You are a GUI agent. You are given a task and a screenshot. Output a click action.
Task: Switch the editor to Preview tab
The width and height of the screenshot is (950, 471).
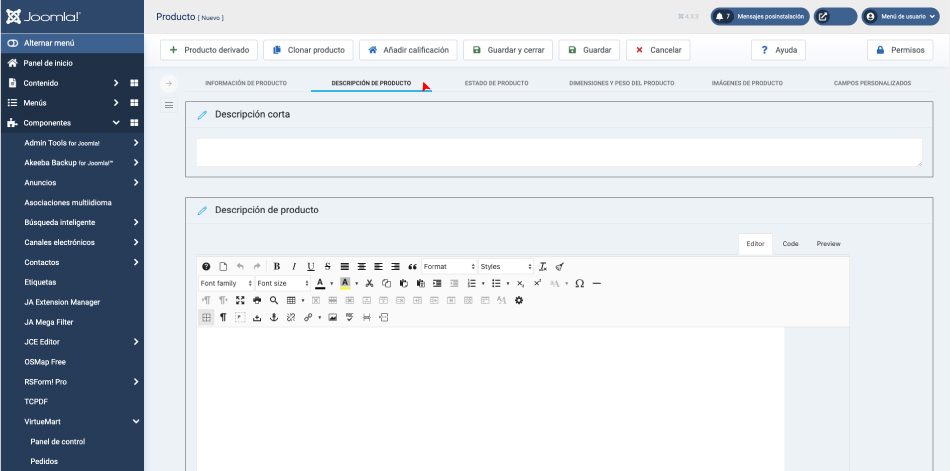click(828, 244)
